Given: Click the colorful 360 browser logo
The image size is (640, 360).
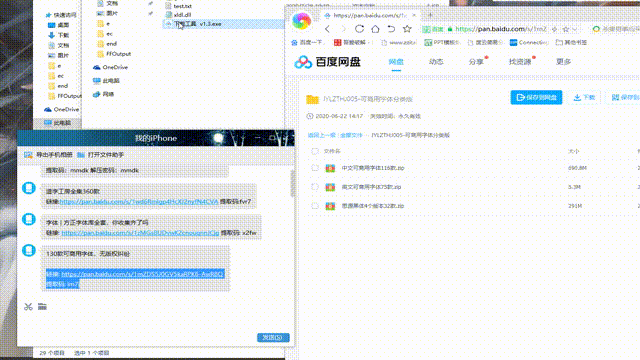Looking at the screenshot, I should tap(302, 20).
